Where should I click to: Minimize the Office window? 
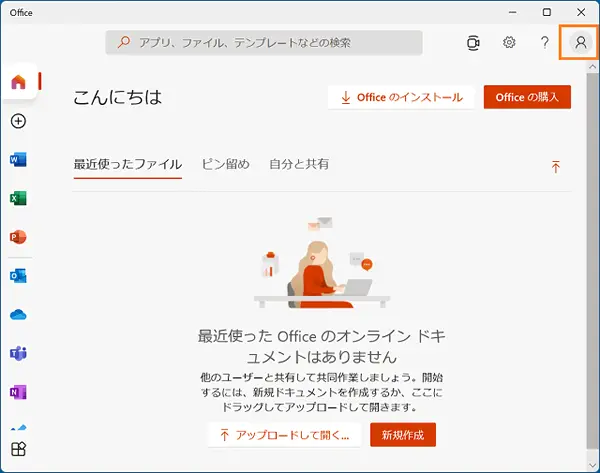(512, 12)
